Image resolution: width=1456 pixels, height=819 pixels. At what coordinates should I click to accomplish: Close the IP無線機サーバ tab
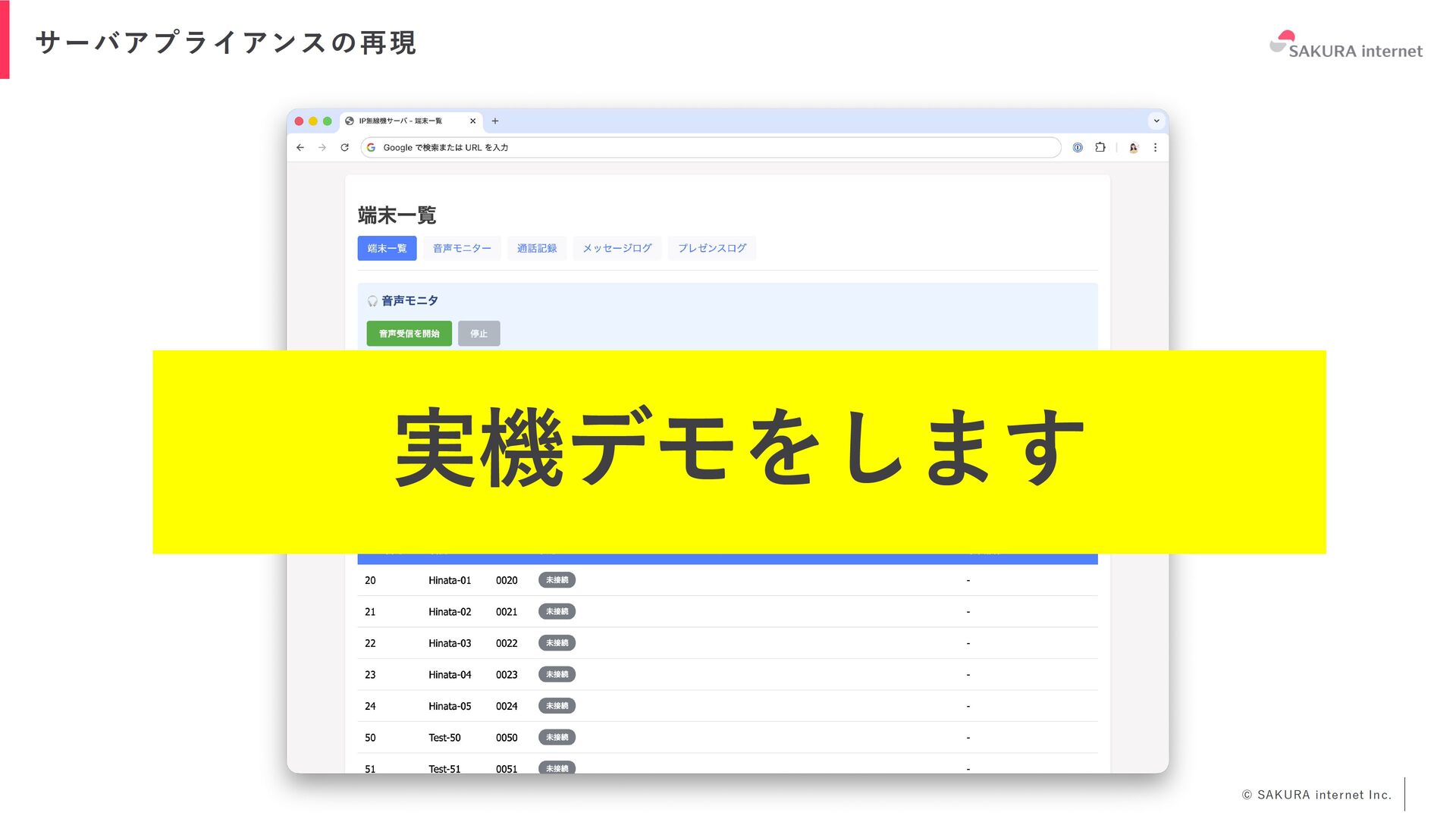point(472,121)
